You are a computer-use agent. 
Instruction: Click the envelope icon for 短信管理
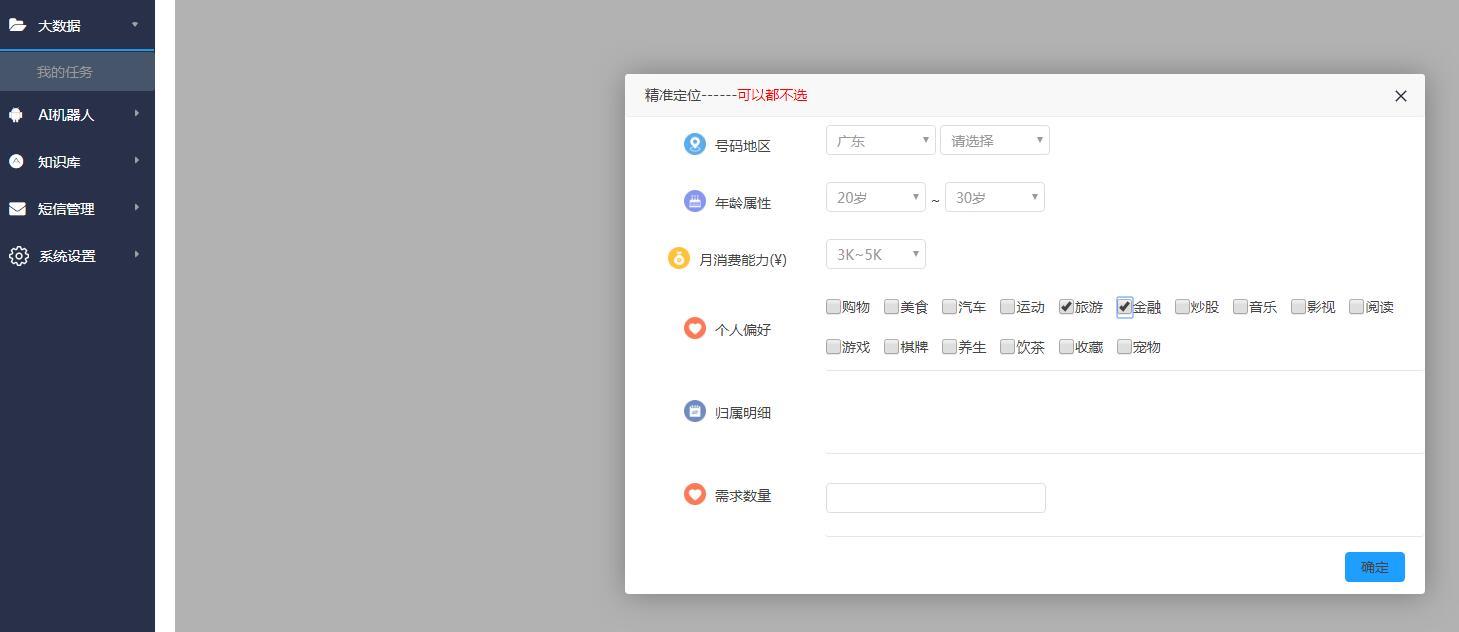pyautogui.click(x=17, y=208)
